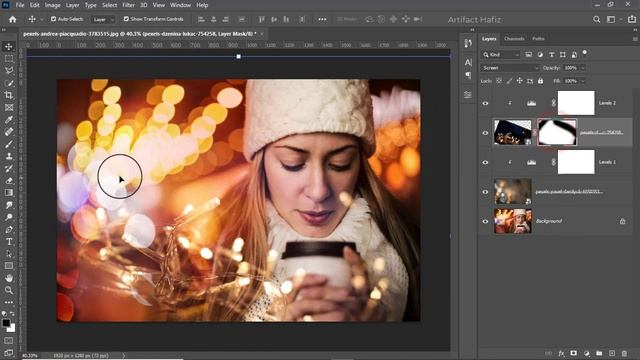Open the Fill slider dropdown arrow

[x=583, y=81]
